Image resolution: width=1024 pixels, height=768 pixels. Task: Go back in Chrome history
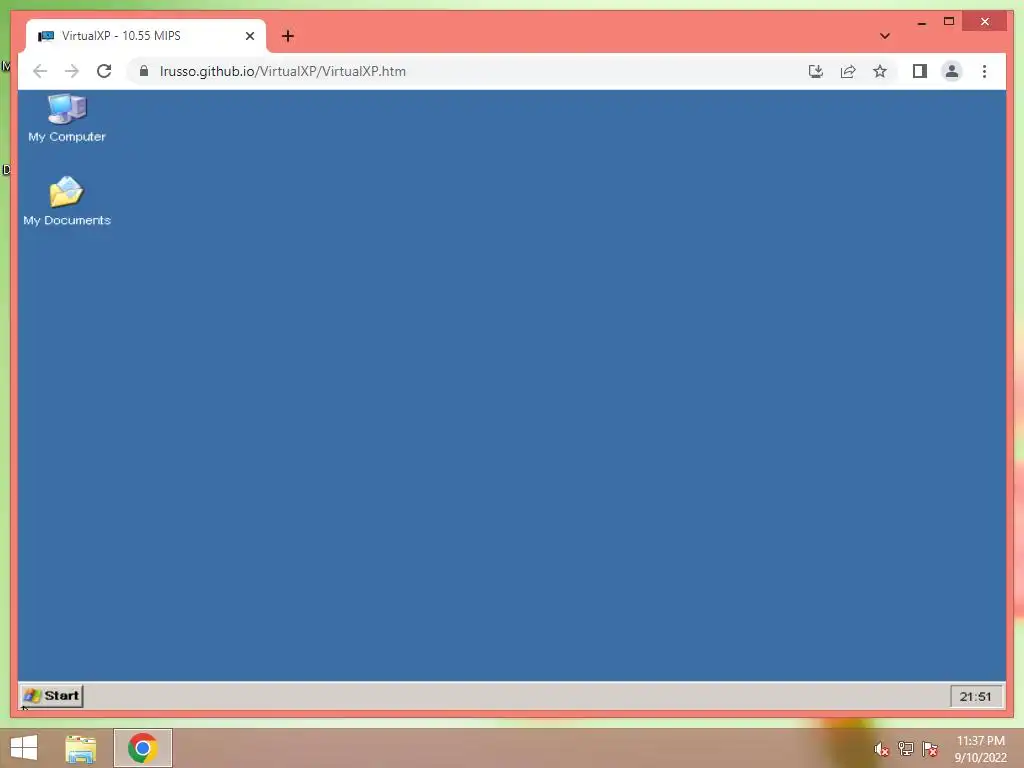coord(40,71)
